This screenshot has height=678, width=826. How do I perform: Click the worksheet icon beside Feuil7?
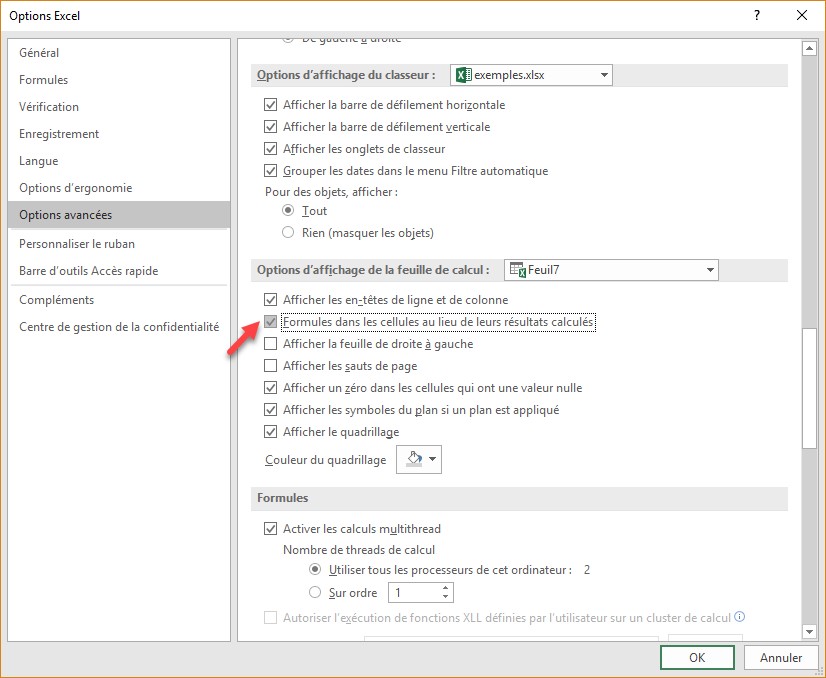pos(518,270)
